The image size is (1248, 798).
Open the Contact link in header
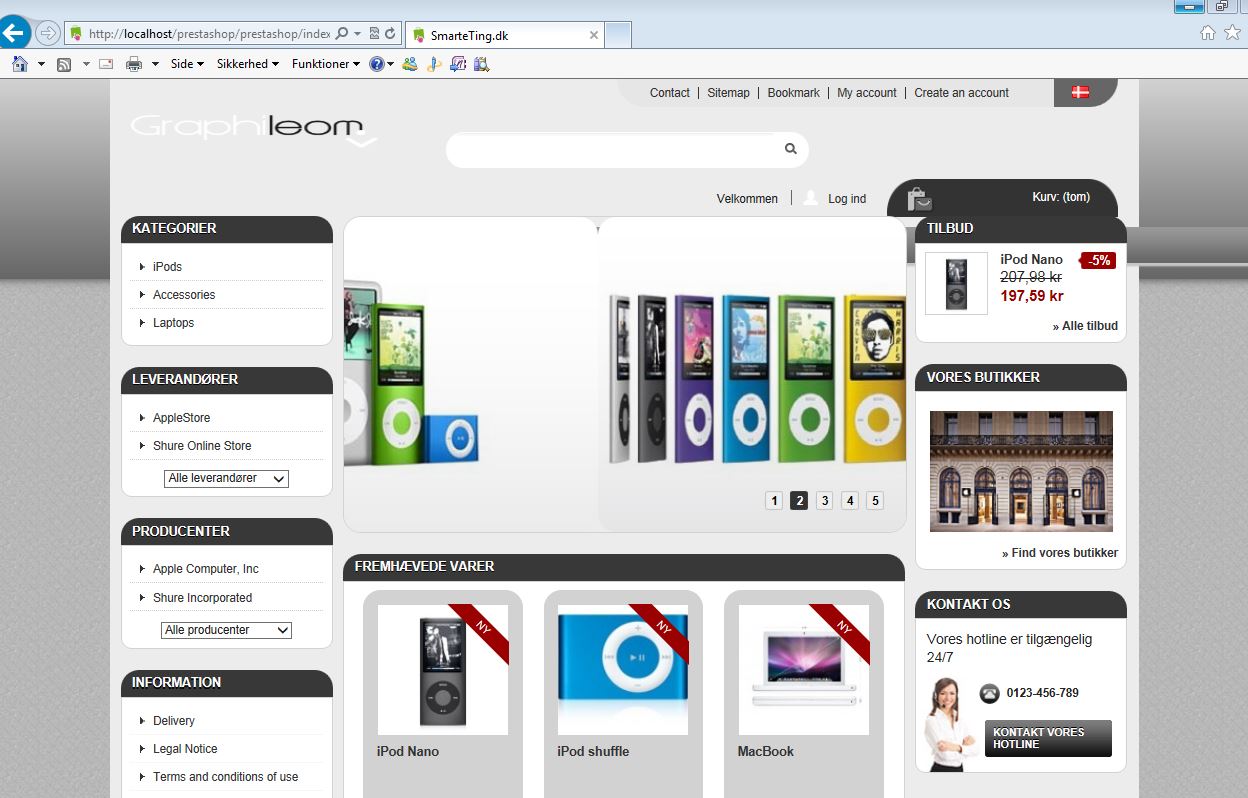pos(669,93)
